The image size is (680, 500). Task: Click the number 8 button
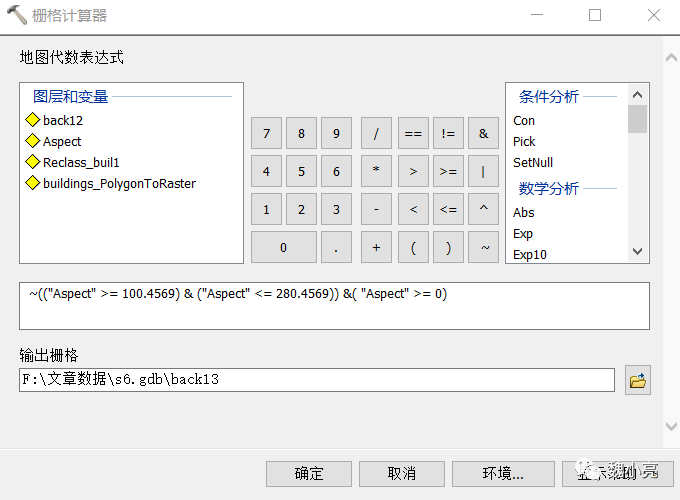(x=301, y=133)
